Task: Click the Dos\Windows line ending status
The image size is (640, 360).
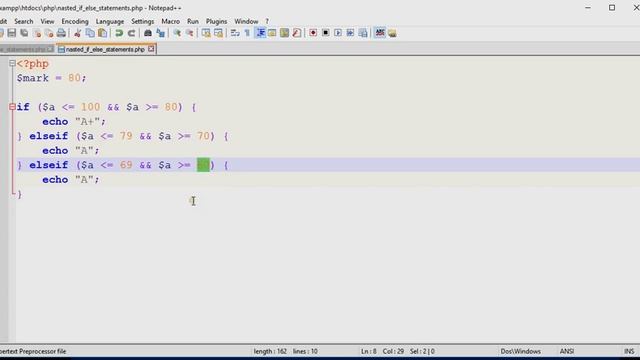Action: pos(520,351)
